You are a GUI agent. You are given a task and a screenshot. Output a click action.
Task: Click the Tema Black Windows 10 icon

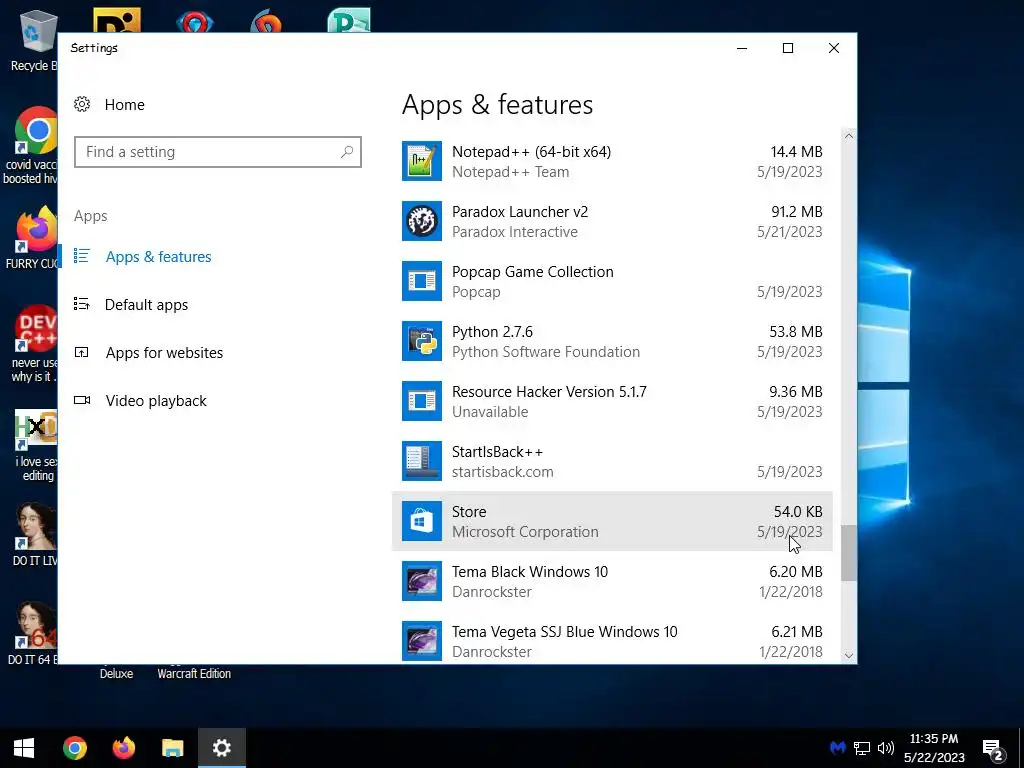pos(422,582)
